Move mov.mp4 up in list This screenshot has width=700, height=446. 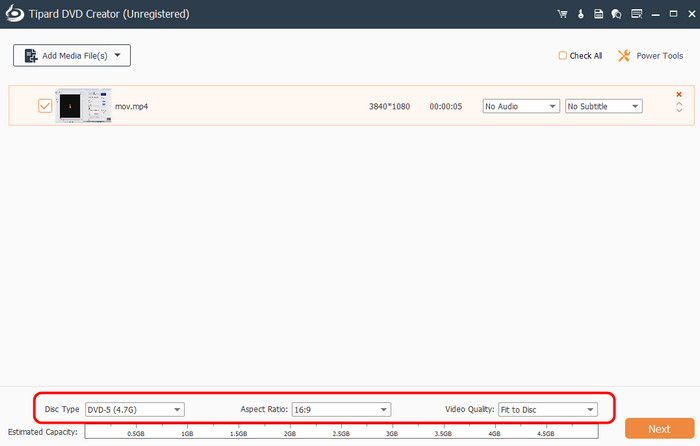(679, 104)
